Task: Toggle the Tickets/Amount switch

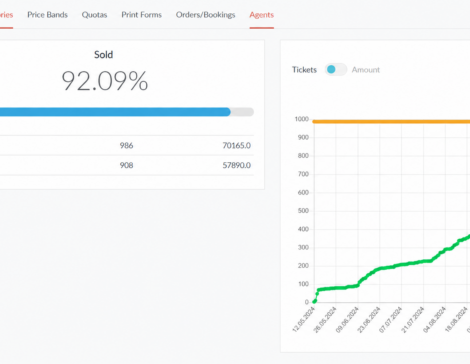Action: coord(336,69)
